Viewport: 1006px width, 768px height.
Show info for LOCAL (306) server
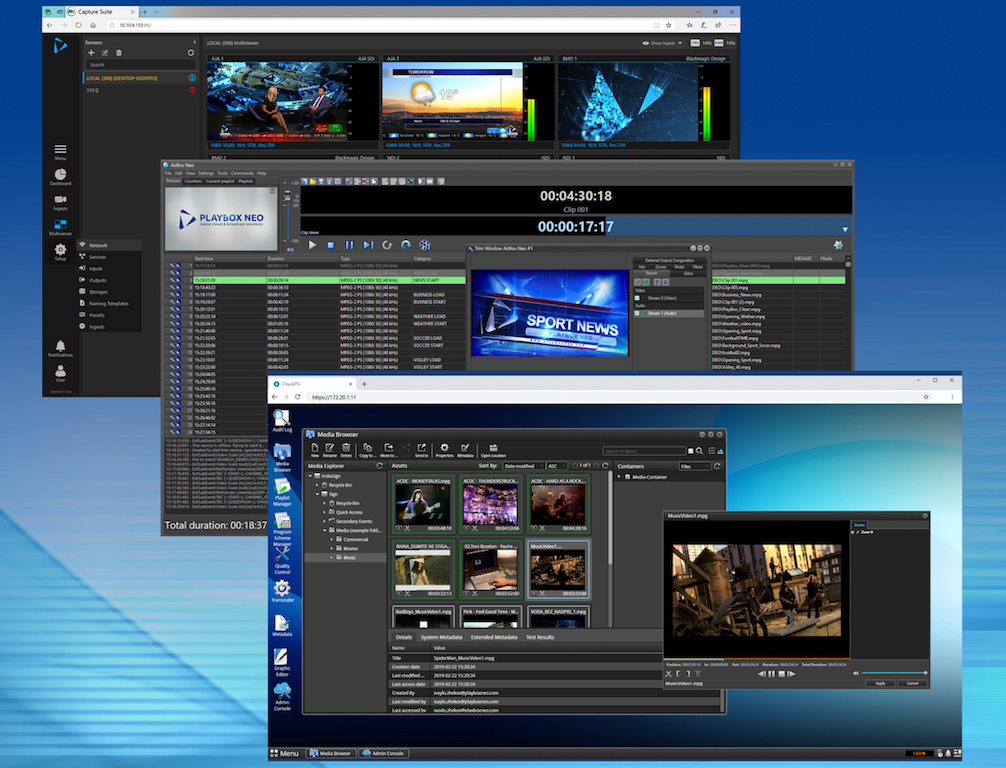point(192,78)
